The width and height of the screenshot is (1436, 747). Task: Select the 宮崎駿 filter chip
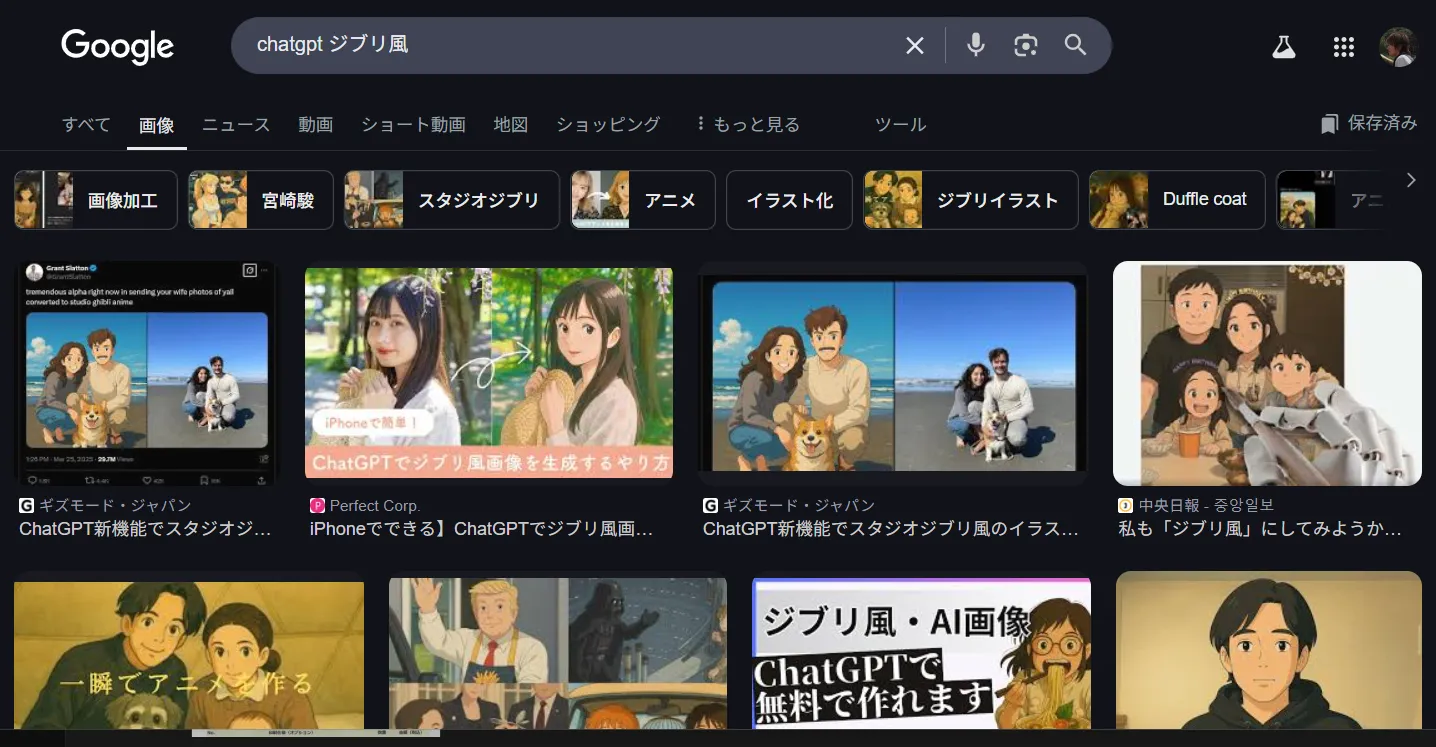point(261,200)
